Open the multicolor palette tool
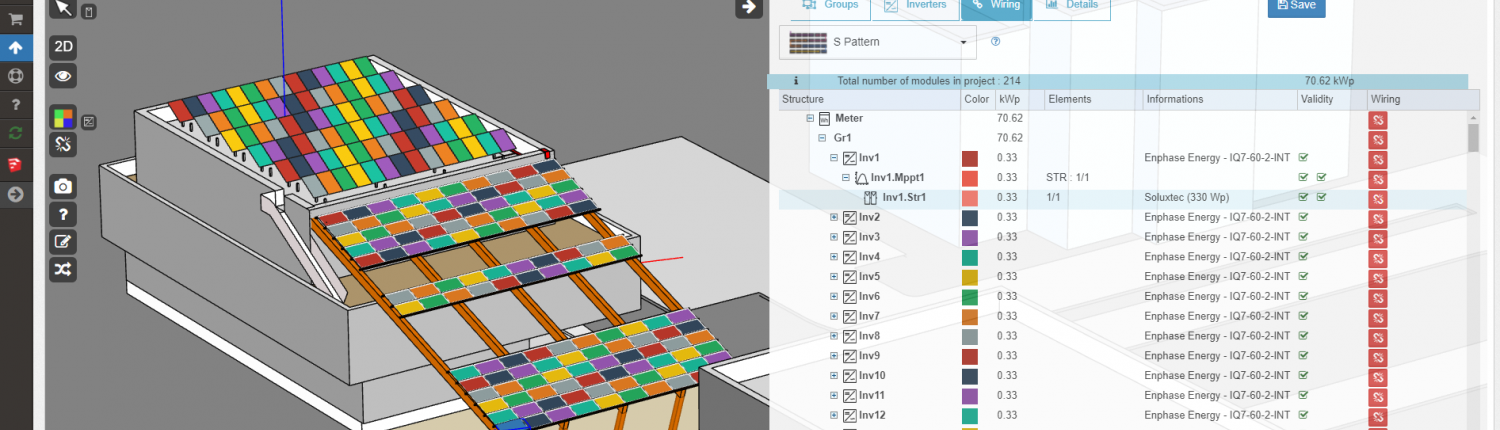The image size is (1500, 430). (63, 118)
